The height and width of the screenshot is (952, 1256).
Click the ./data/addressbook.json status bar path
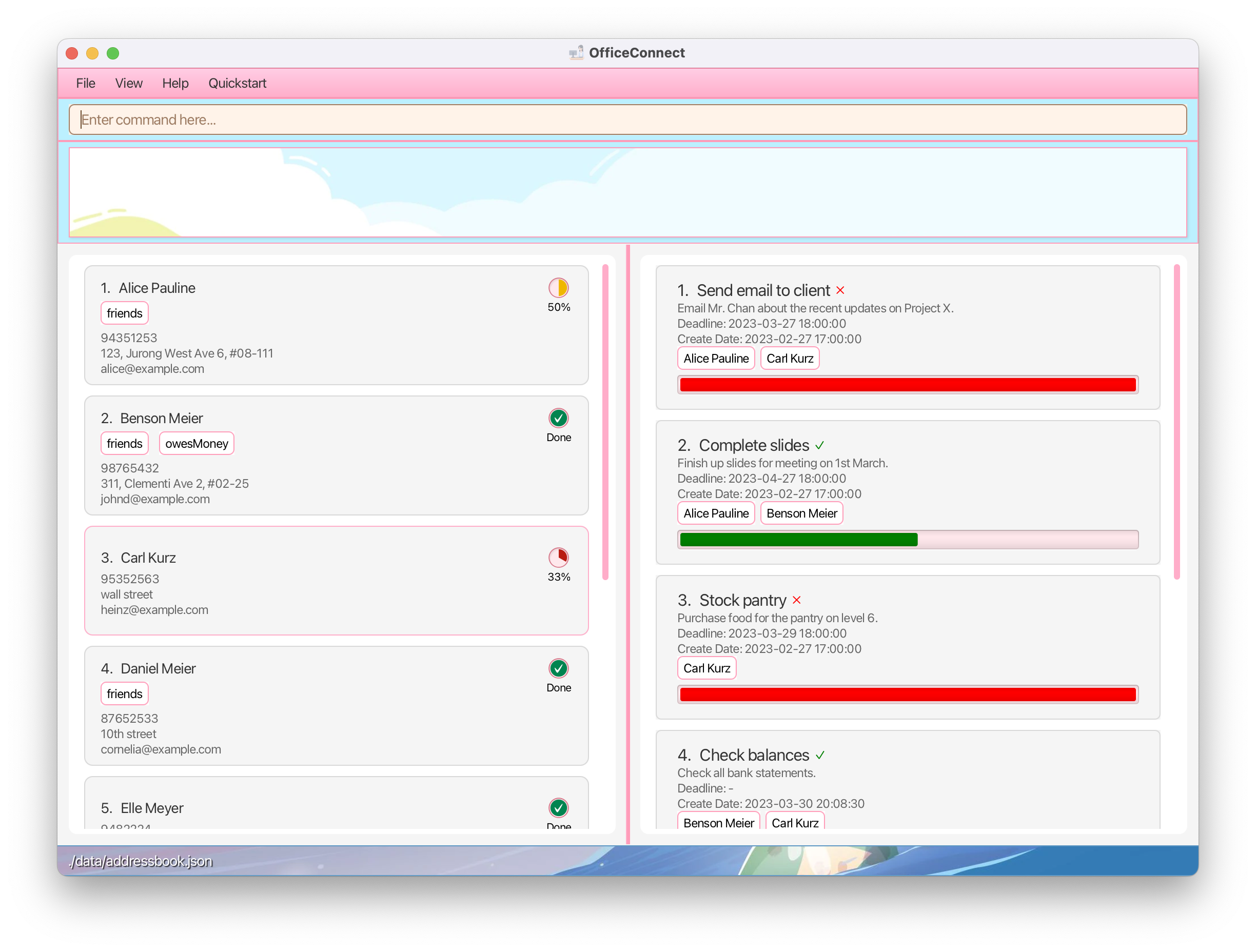[140, 862]
